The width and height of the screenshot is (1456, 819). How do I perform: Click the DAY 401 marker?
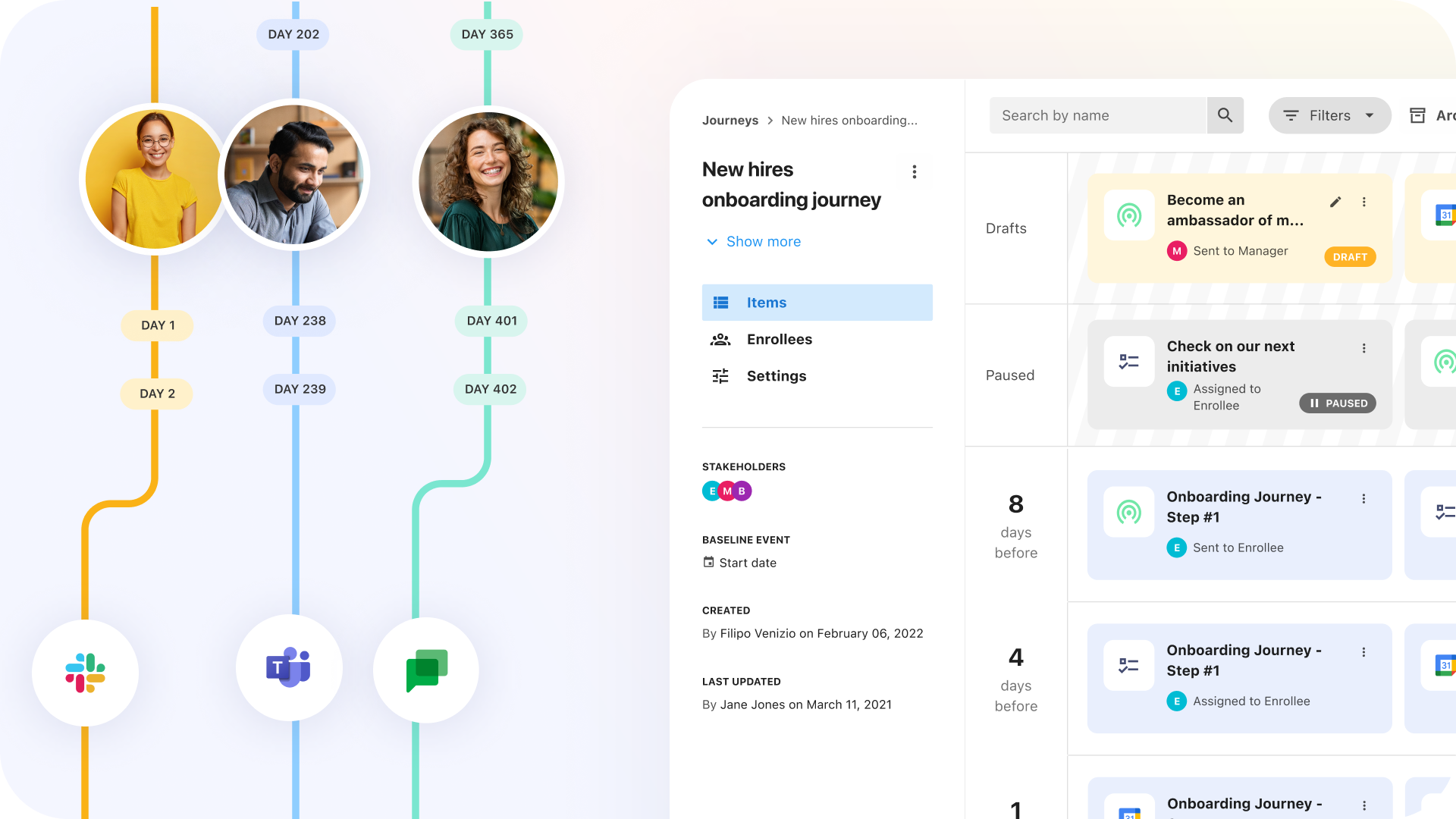(491, 321)
